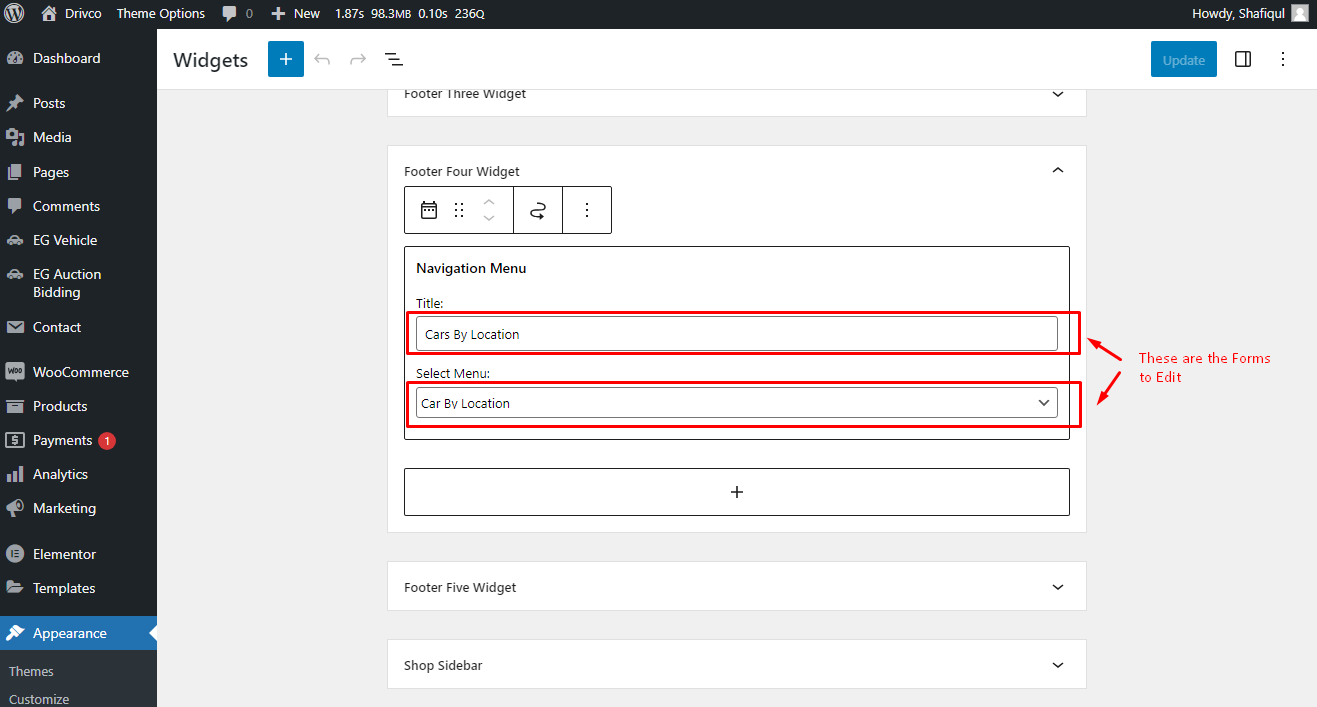Open block options three-dot menu in toolbar
Image resolution: width=1317 pixels, height=707 pixels.
(x=587, y=210)
